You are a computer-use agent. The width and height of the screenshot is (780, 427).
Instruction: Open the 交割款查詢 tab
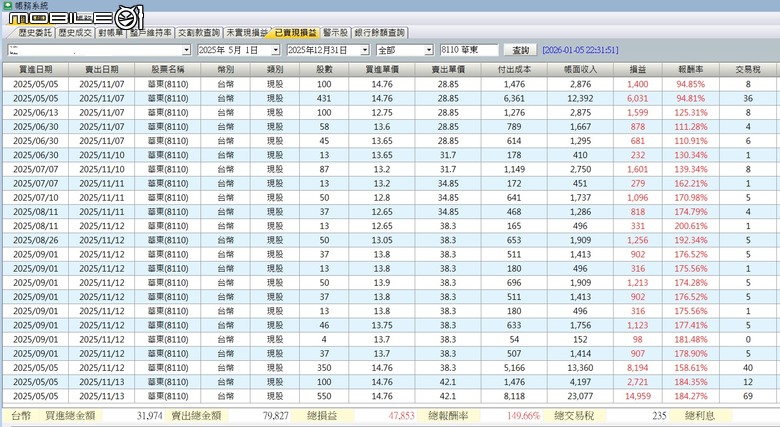point(198,33)
